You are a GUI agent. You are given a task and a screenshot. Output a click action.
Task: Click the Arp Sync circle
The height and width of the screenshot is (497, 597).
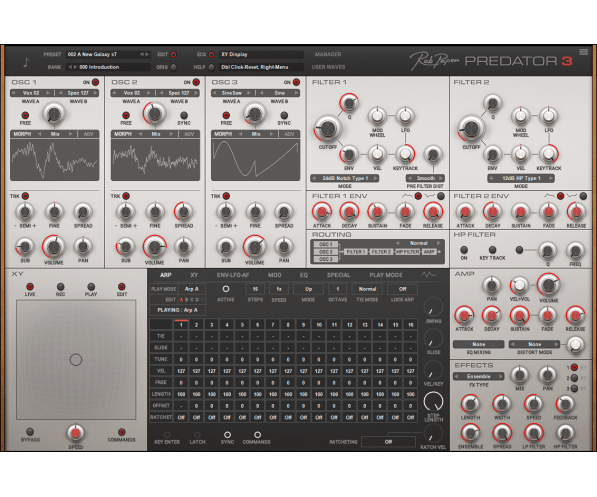coord(227,435)
